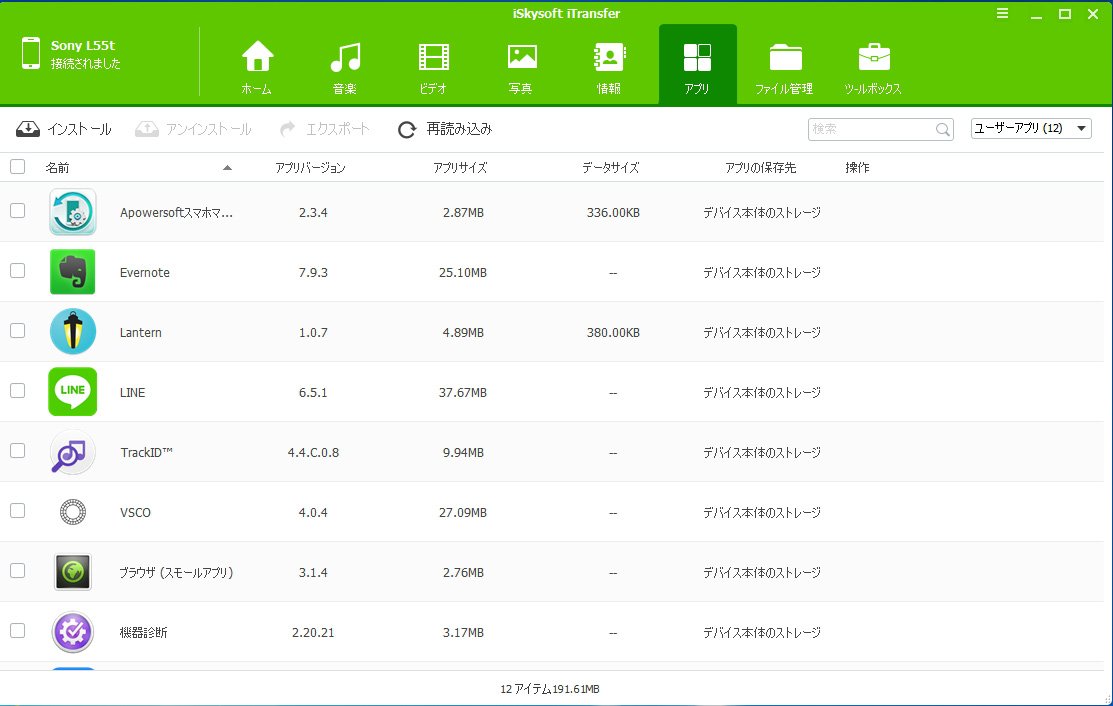Click the LINE app icon
The image size is (1113, 706).
pyautogui.click(x=72, y=392)
